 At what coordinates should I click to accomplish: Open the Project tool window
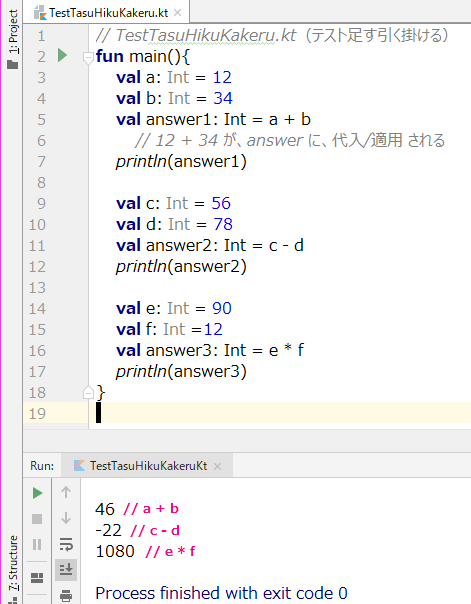pyautogui.click(x=13, y=39)
